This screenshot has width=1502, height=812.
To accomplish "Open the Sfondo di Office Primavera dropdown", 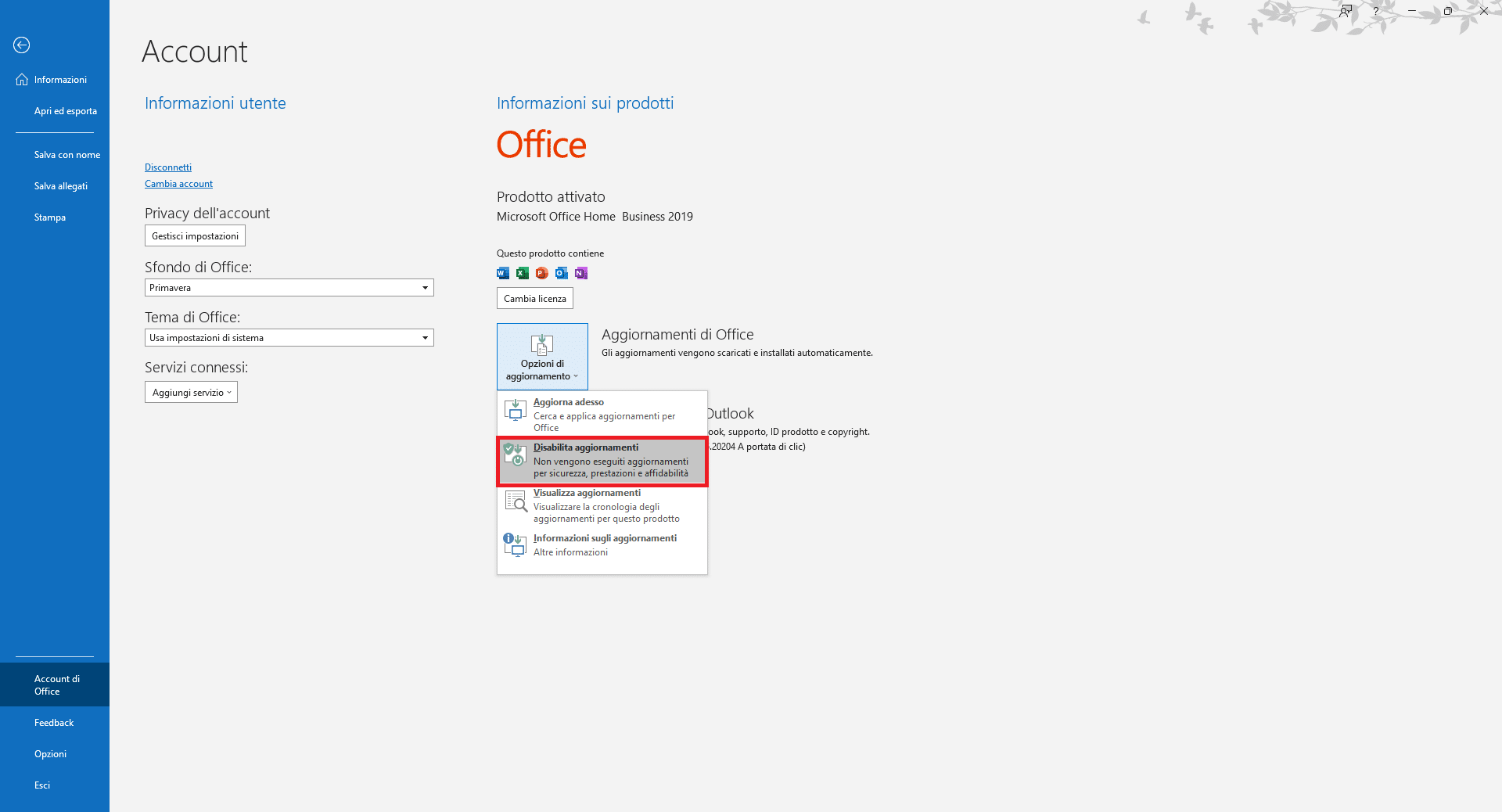I will tap(289, 288).
